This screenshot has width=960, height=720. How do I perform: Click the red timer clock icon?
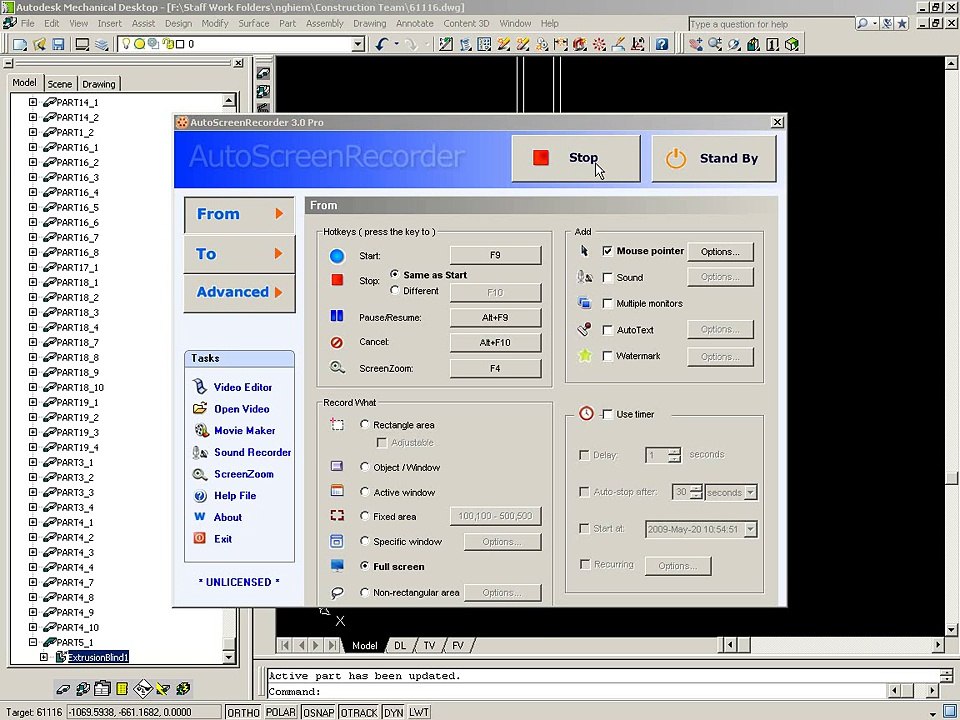(586, 413)
